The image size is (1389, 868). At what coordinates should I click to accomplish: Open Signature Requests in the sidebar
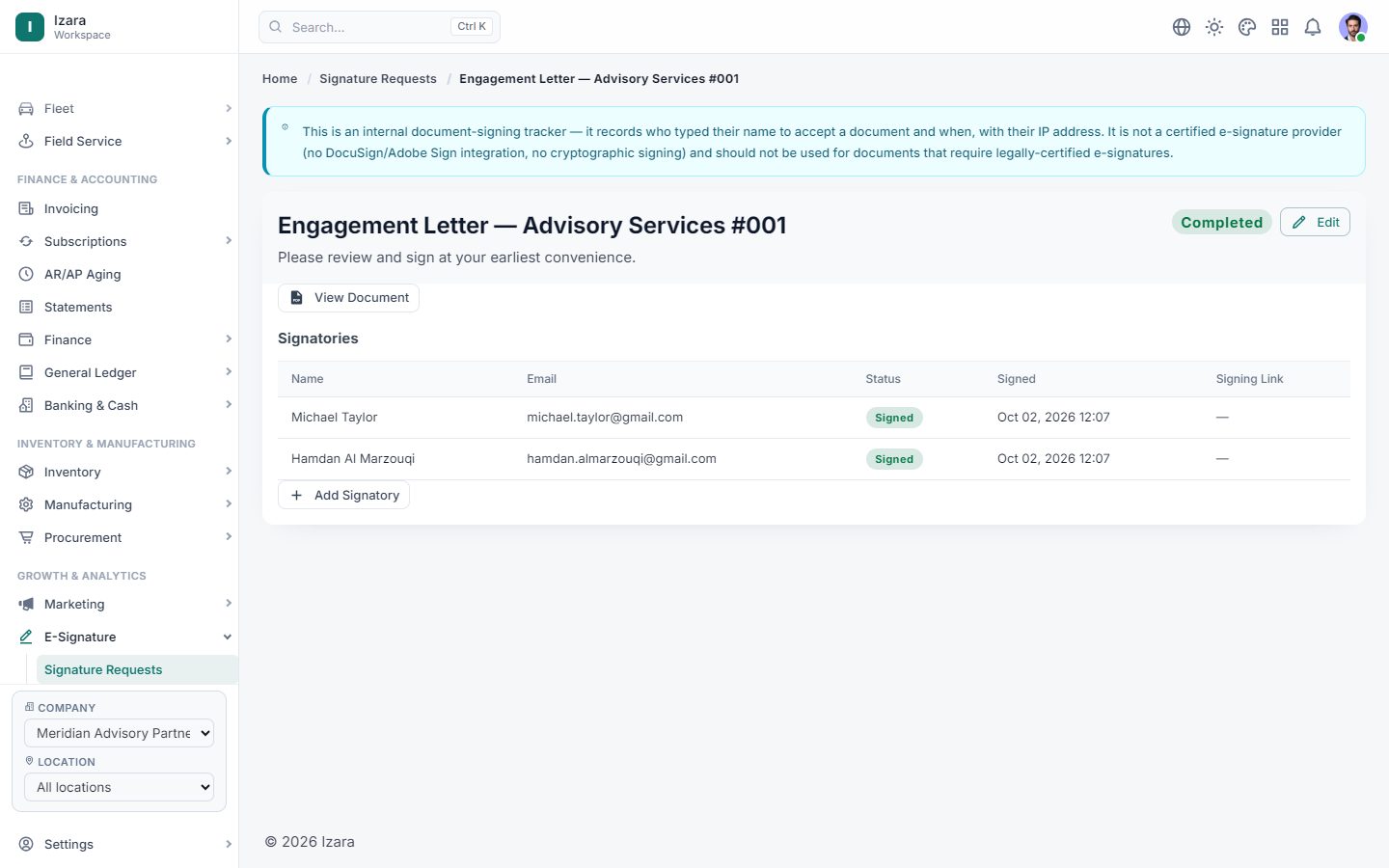[137, 670]
